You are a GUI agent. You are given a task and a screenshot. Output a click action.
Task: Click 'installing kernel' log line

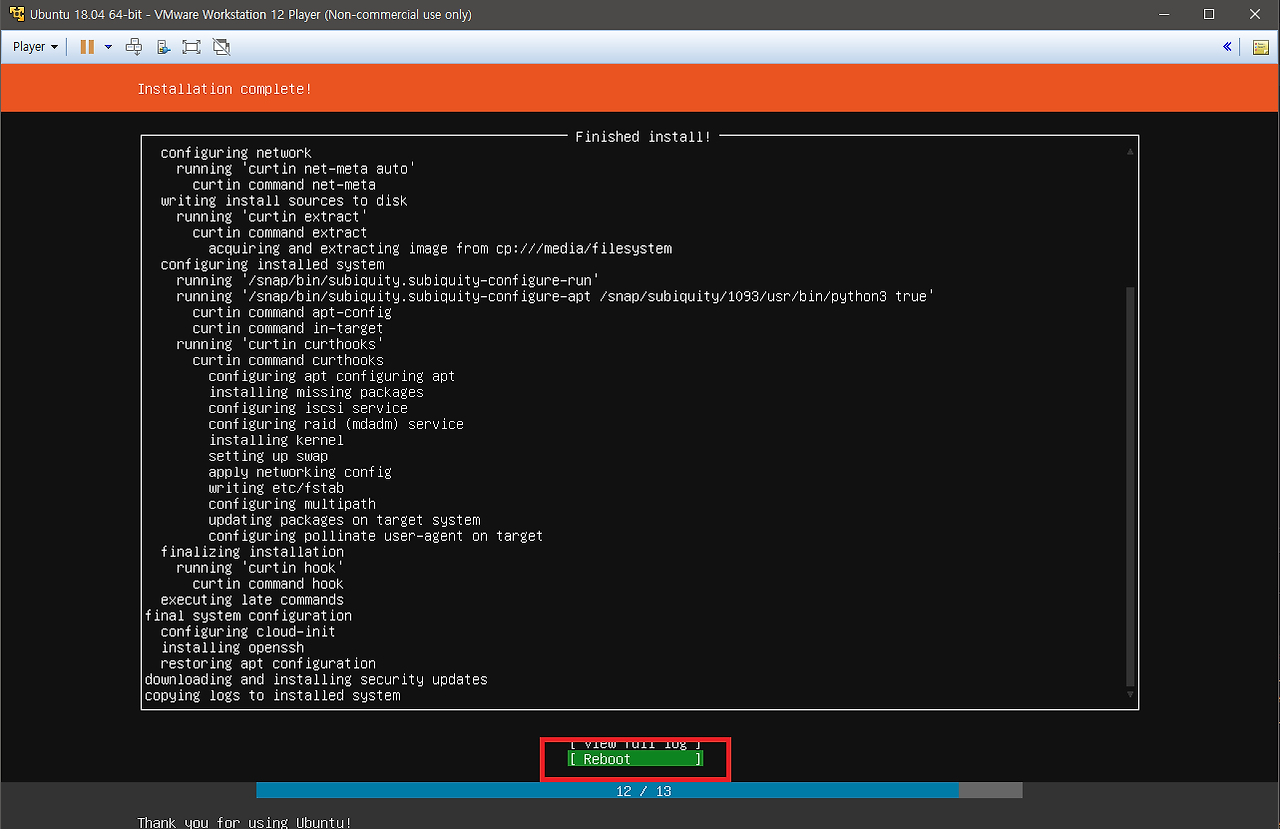276,441
